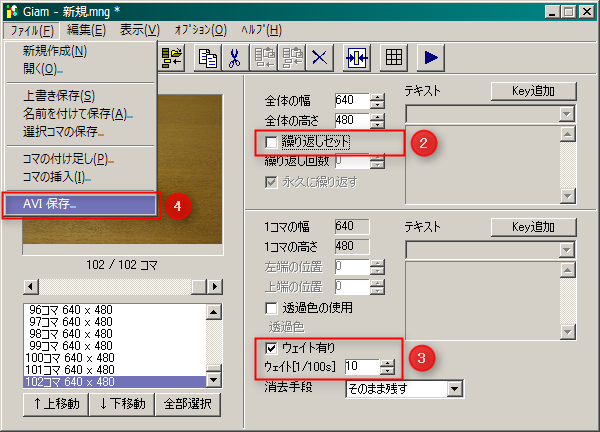Choose 名前を付けて保存 menu entry
600x432 pixels.
click(x=76, y=113)
